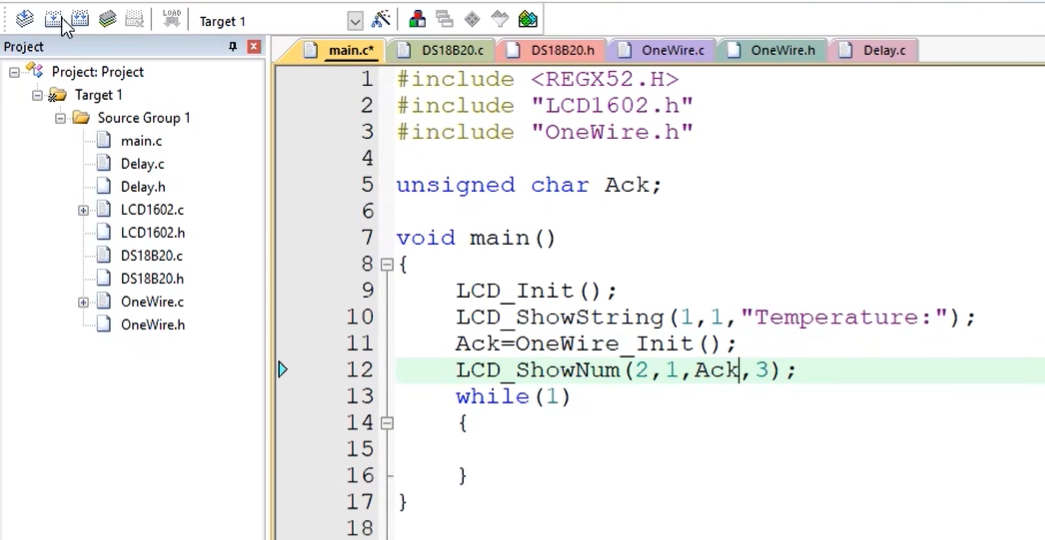Click the "Temperature:" string on line 10

(x=844, y=317)
